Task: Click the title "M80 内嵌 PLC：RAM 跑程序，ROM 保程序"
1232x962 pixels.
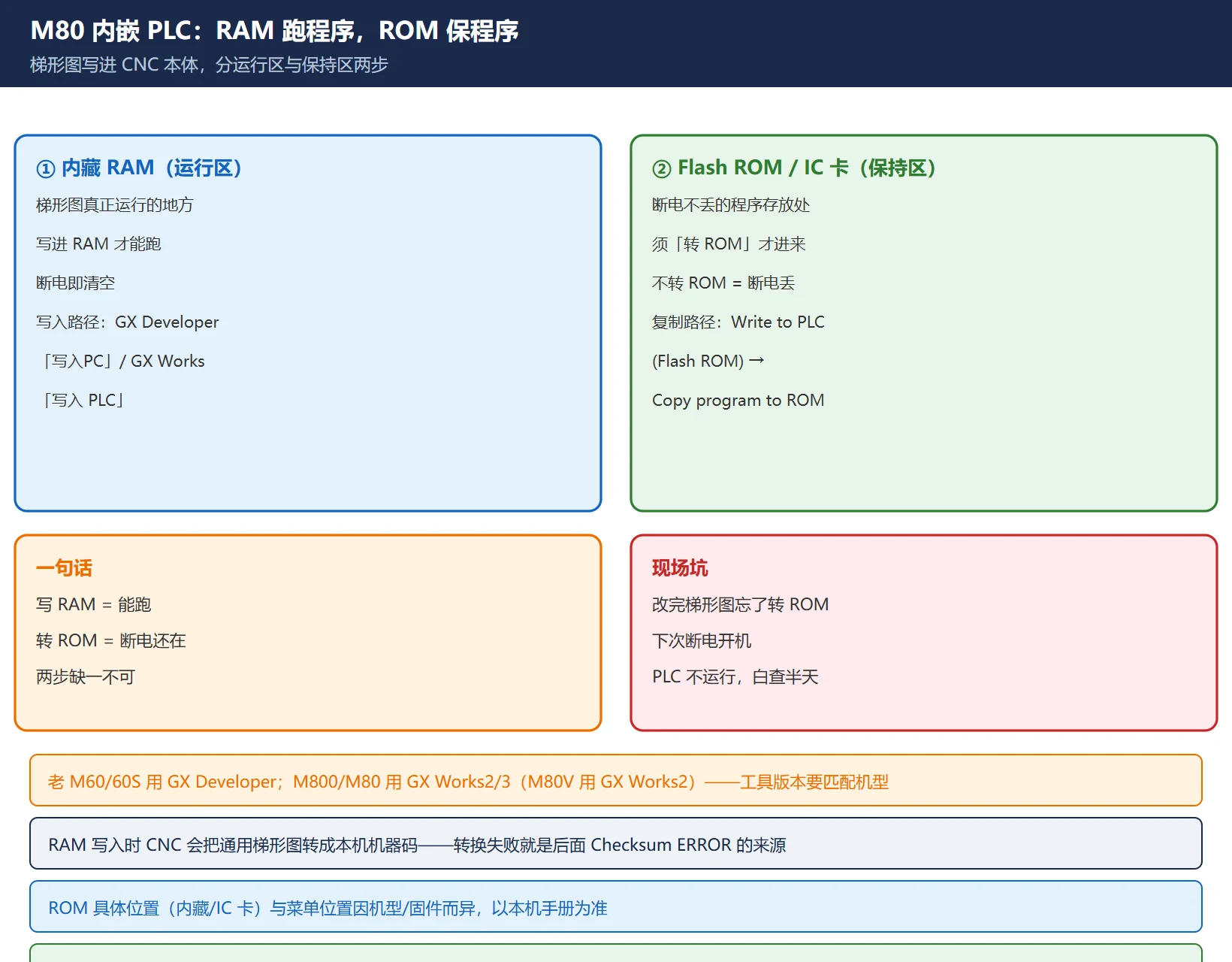Action: coord(274,31)
